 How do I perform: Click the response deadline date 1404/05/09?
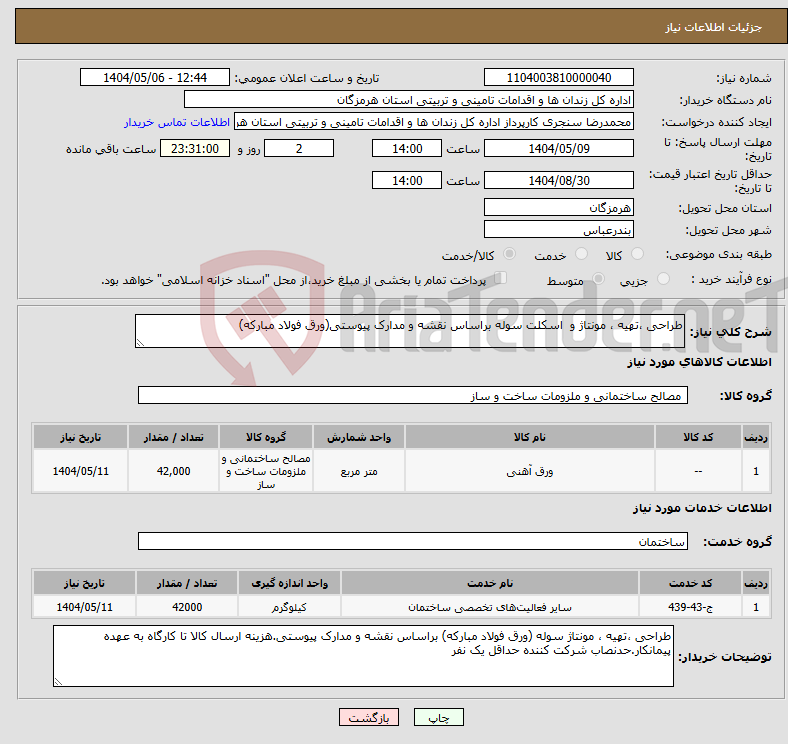click(x=559, y=148)
